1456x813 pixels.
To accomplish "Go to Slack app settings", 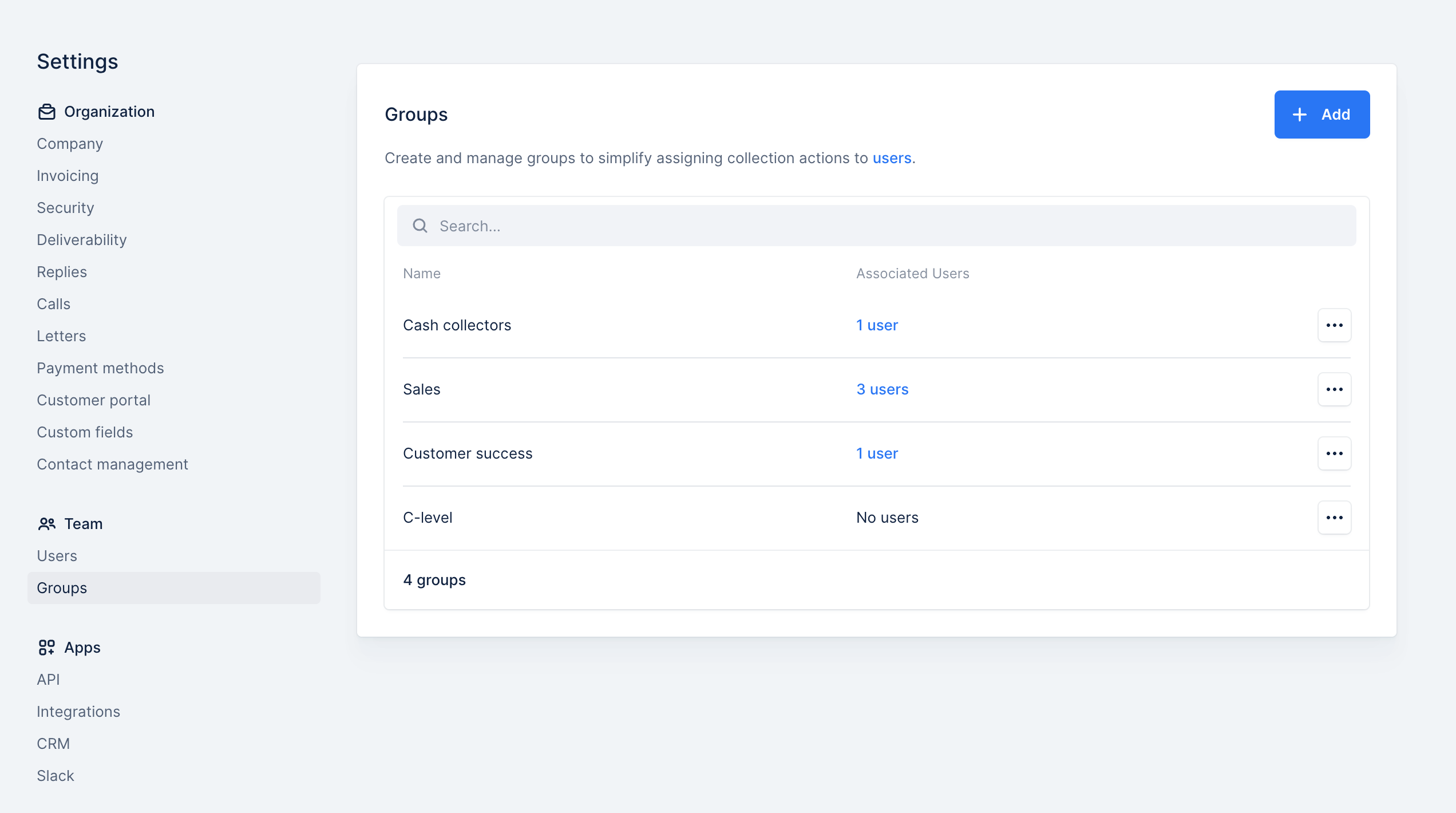I will click(56, 776).
